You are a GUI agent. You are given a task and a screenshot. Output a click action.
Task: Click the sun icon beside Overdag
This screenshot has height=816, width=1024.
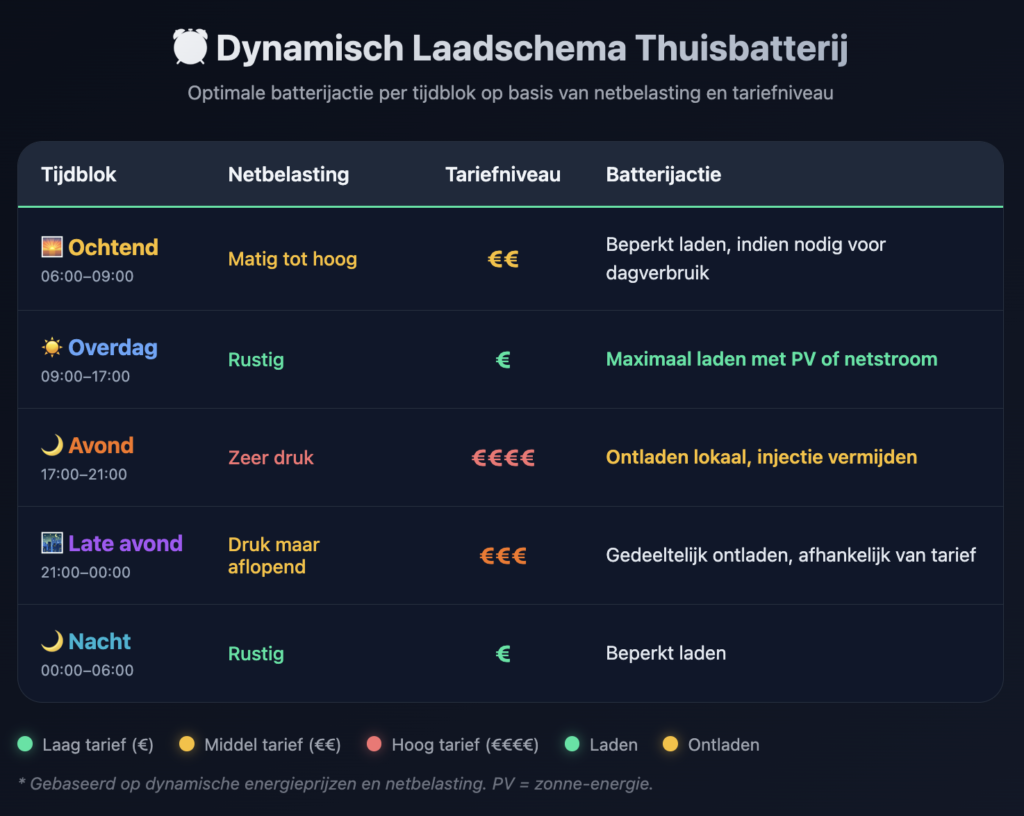pyautogui.click(x=52, y=348)
